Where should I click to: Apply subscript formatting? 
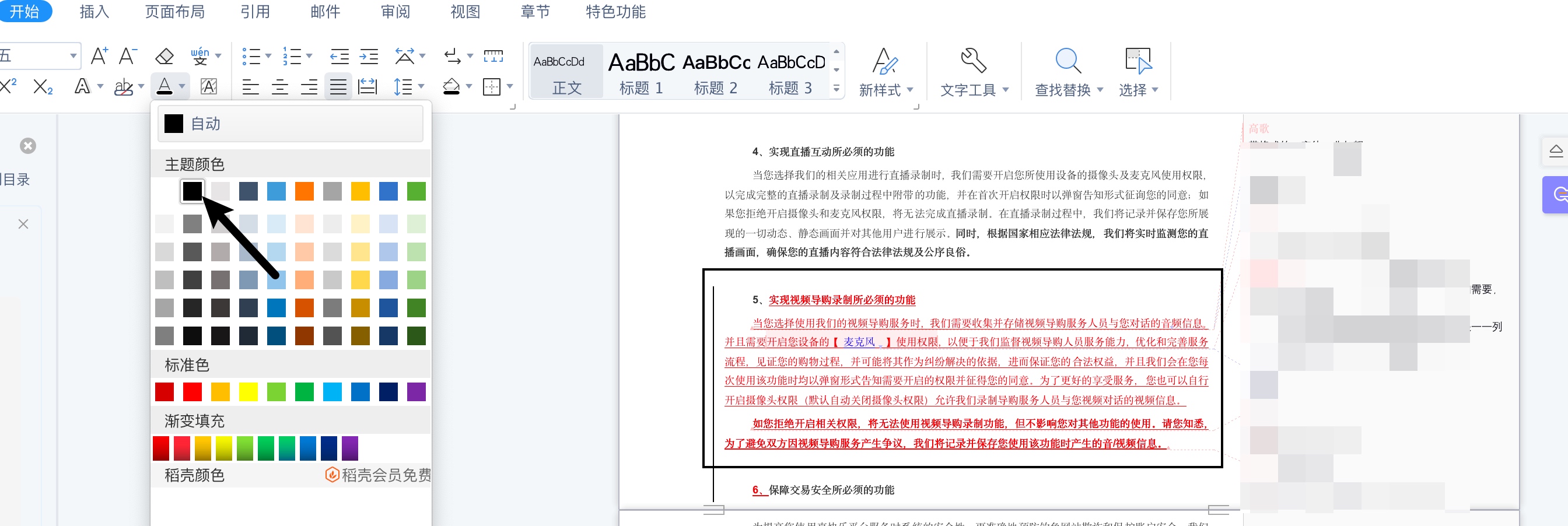43,87
